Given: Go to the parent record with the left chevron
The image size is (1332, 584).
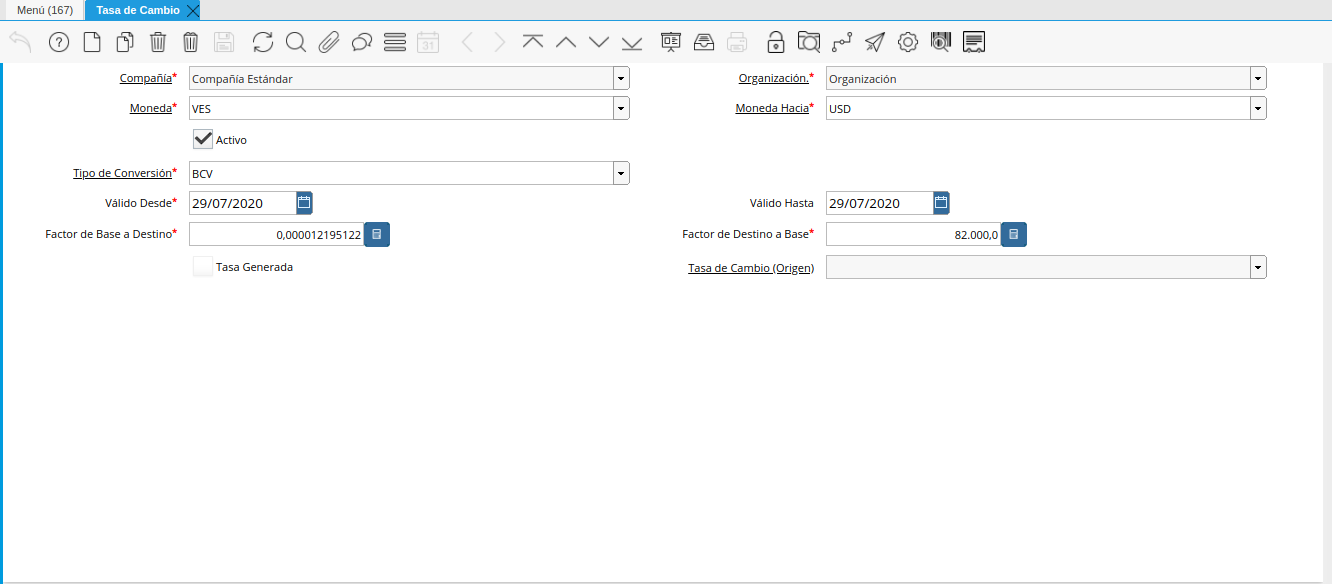Looking at the screenshot, I should 467,42.
